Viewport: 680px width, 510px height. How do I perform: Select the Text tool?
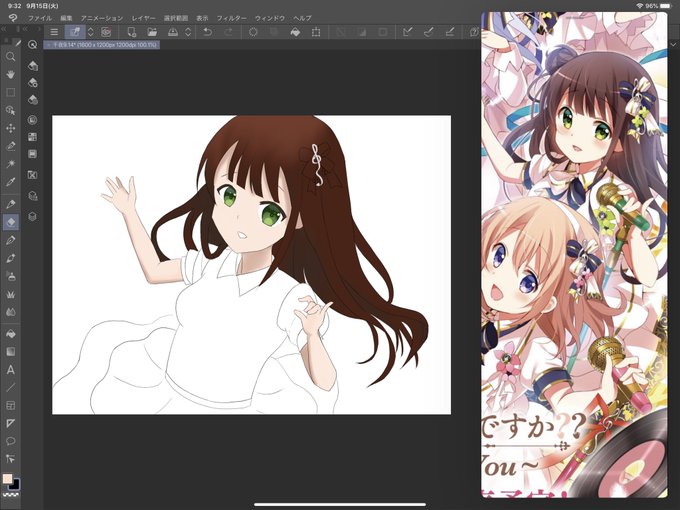tap(10, 370)
